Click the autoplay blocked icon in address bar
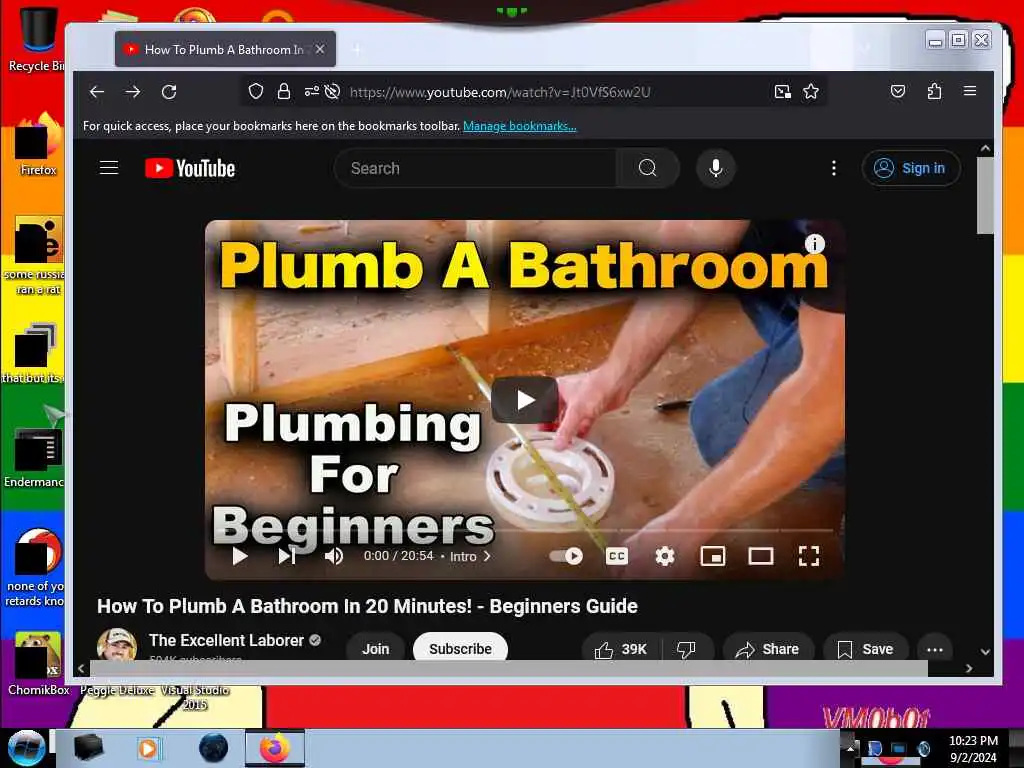The width and height of the screenshot is (1024, 768). [x=332, y=91]
